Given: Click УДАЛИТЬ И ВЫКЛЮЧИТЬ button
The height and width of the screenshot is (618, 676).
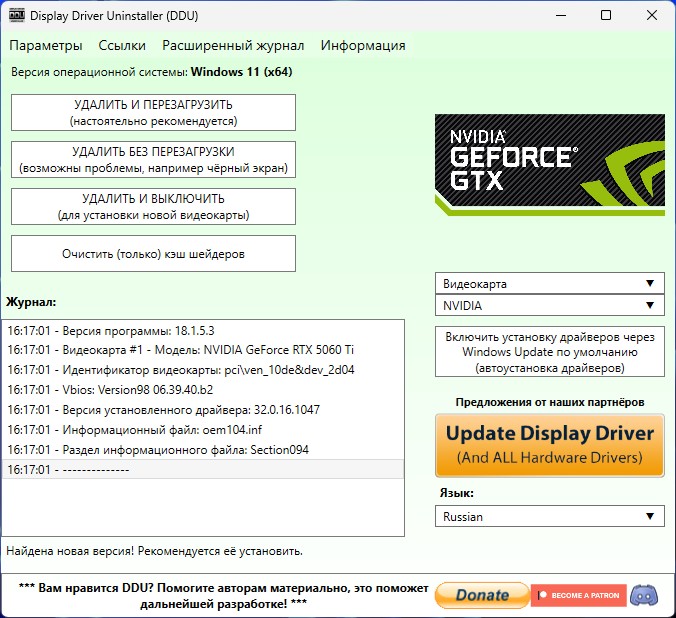Looking at the screenshot, I should (153, 207).
